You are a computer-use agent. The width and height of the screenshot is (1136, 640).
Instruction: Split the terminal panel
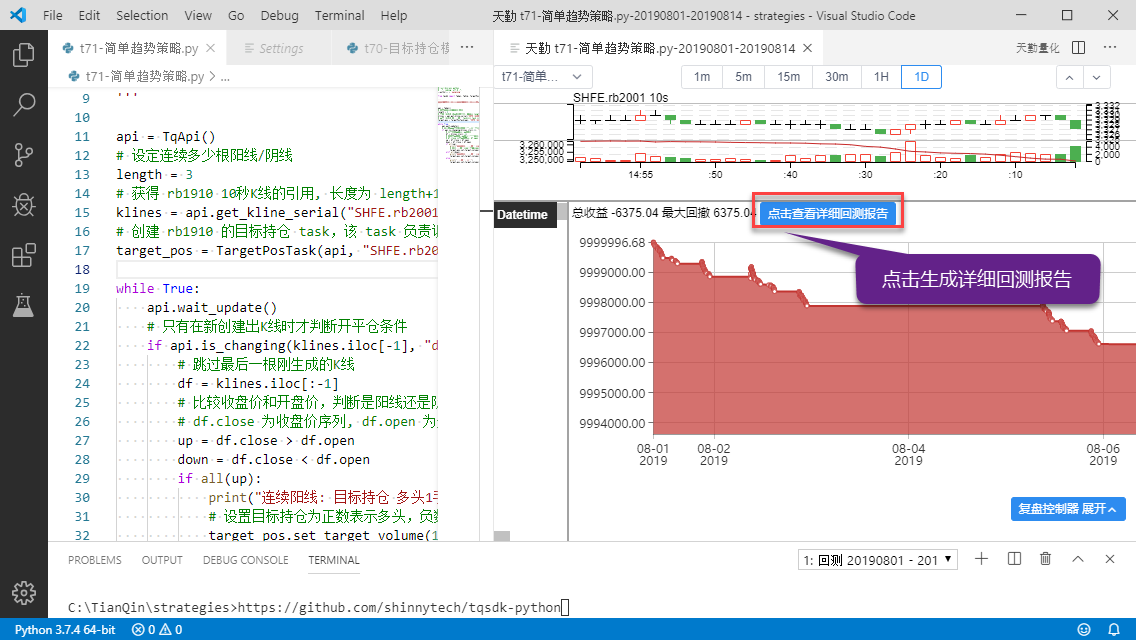coord(1014,559)
